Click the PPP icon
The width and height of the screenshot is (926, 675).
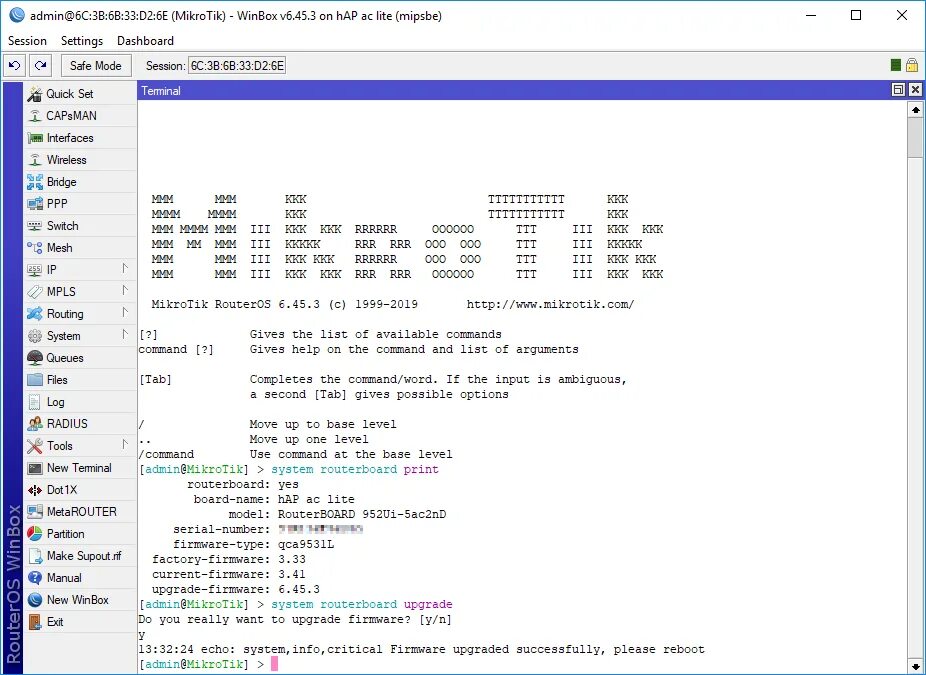pyautogui.click(x=35, y=204)
